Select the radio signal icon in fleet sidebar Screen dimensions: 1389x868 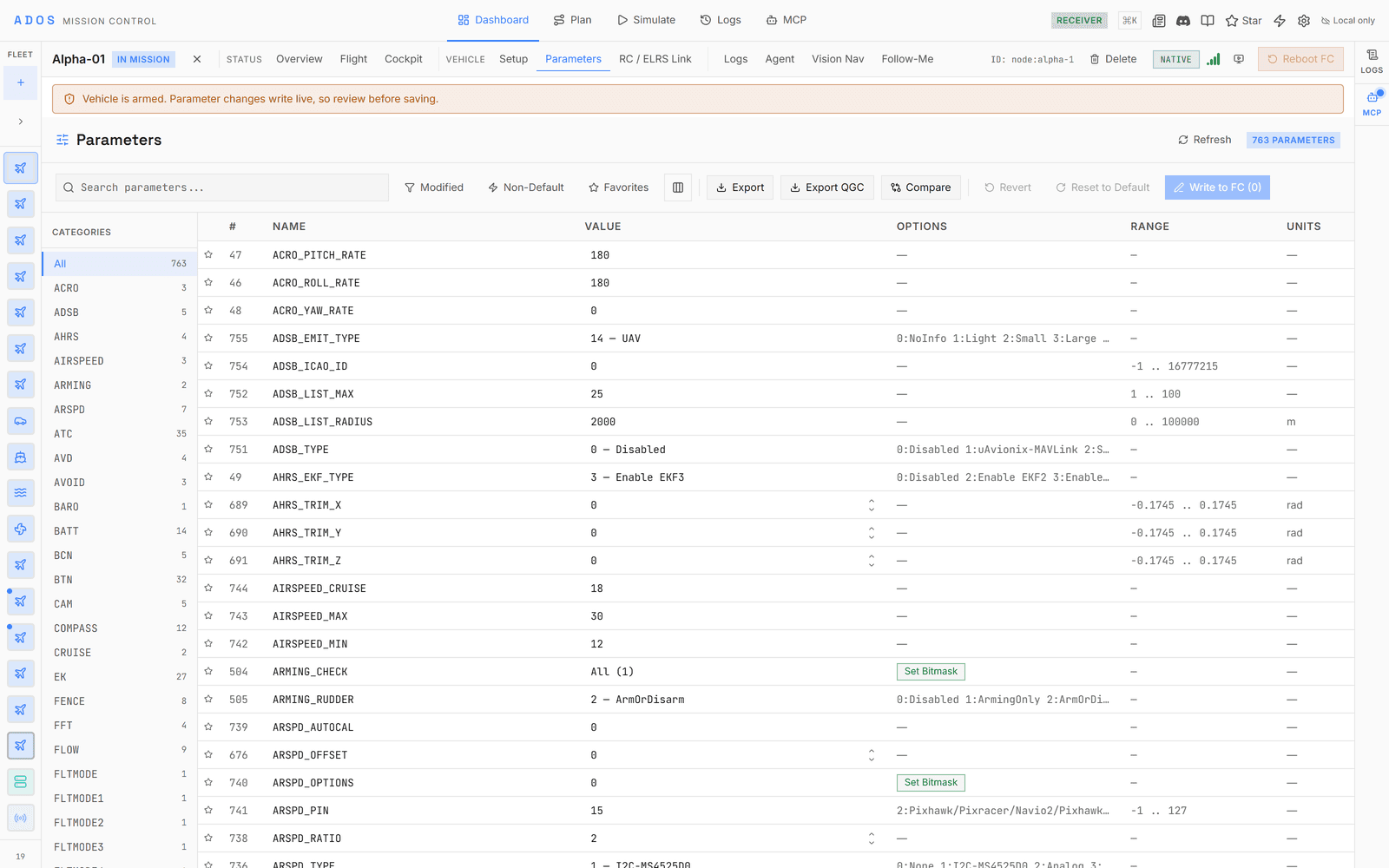tap(21, 818)
